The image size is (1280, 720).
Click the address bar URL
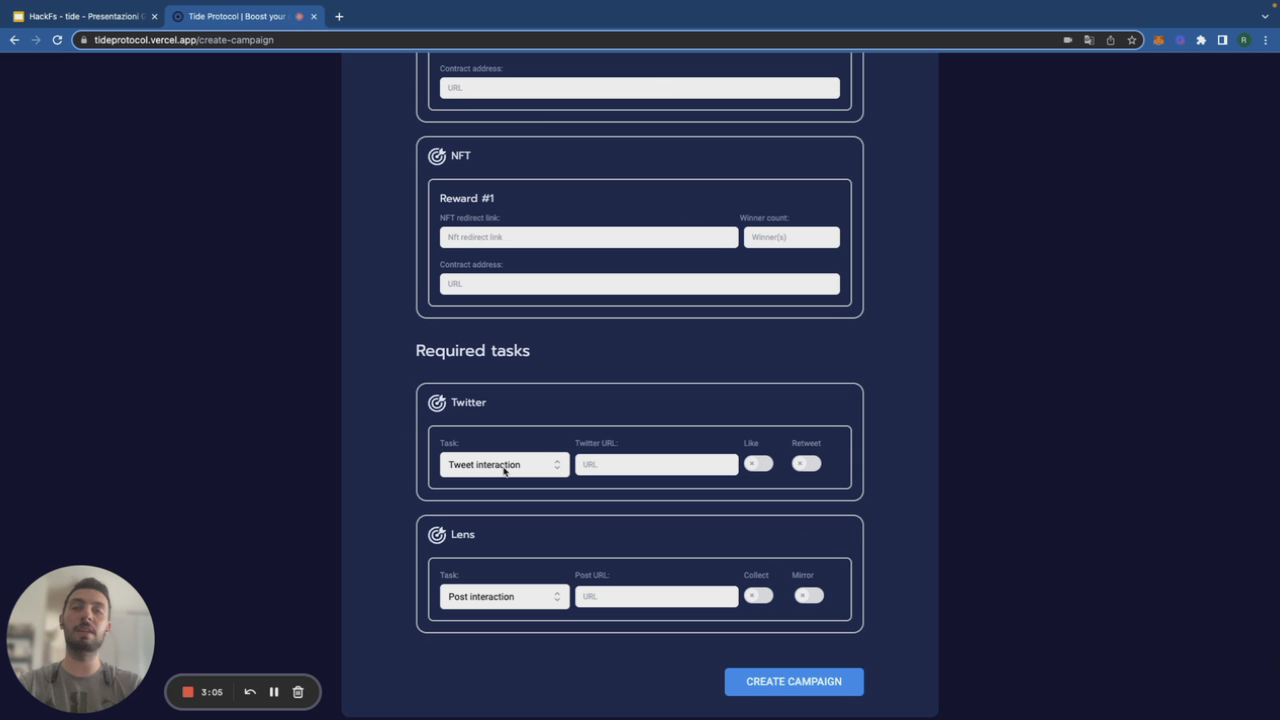pyautogui.click(x=184, y=40)
